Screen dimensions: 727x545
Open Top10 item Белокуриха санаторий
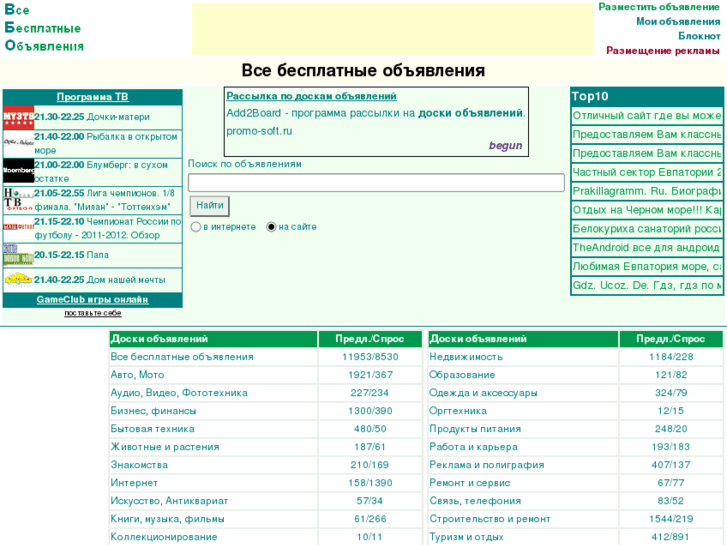[x=647, y=229]
